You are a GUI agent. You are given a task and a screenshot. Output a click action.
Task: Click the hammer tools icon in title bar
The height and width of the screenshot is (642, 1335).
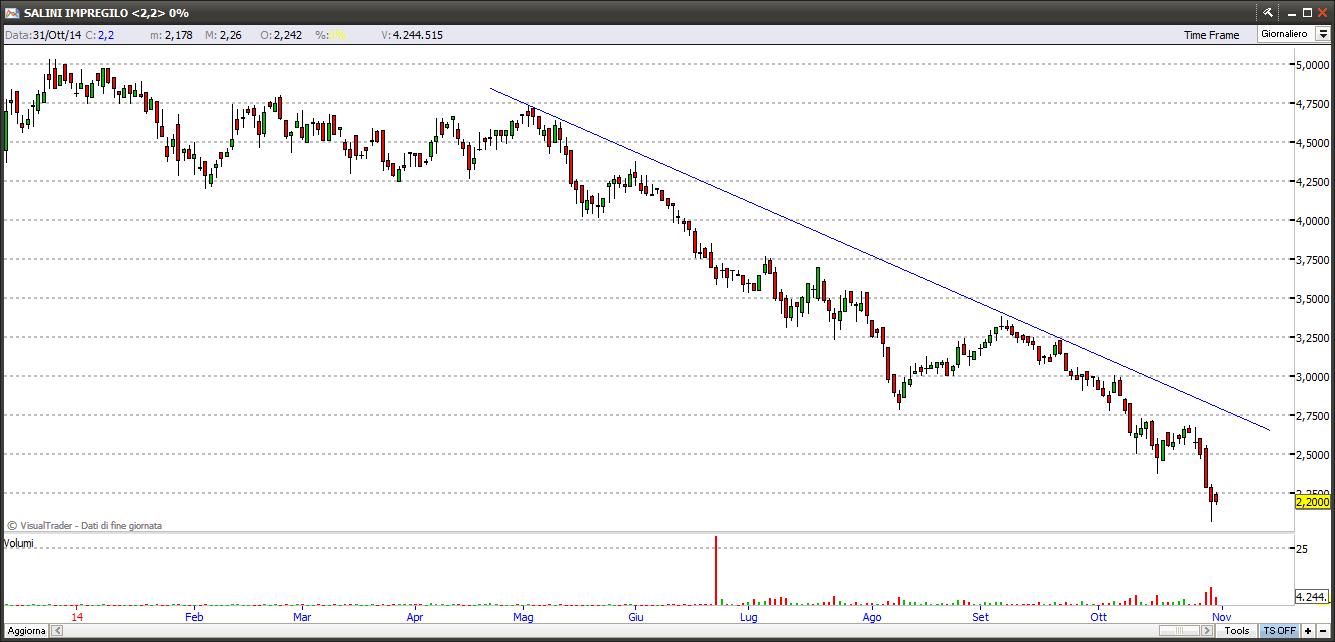pyautogui.click(x=1267, y=12)
